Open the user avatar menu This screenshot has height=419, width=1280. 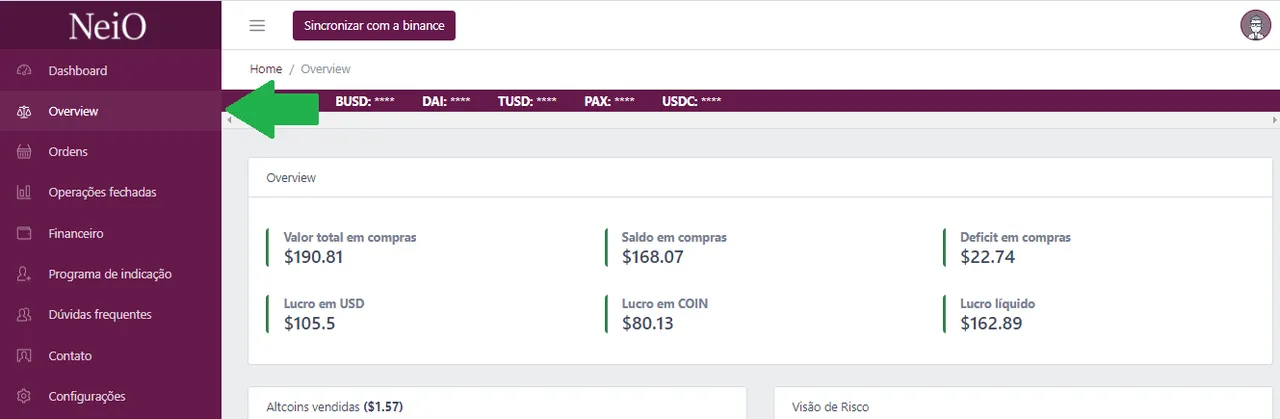pyautogui.click(x=1254, y=25)
